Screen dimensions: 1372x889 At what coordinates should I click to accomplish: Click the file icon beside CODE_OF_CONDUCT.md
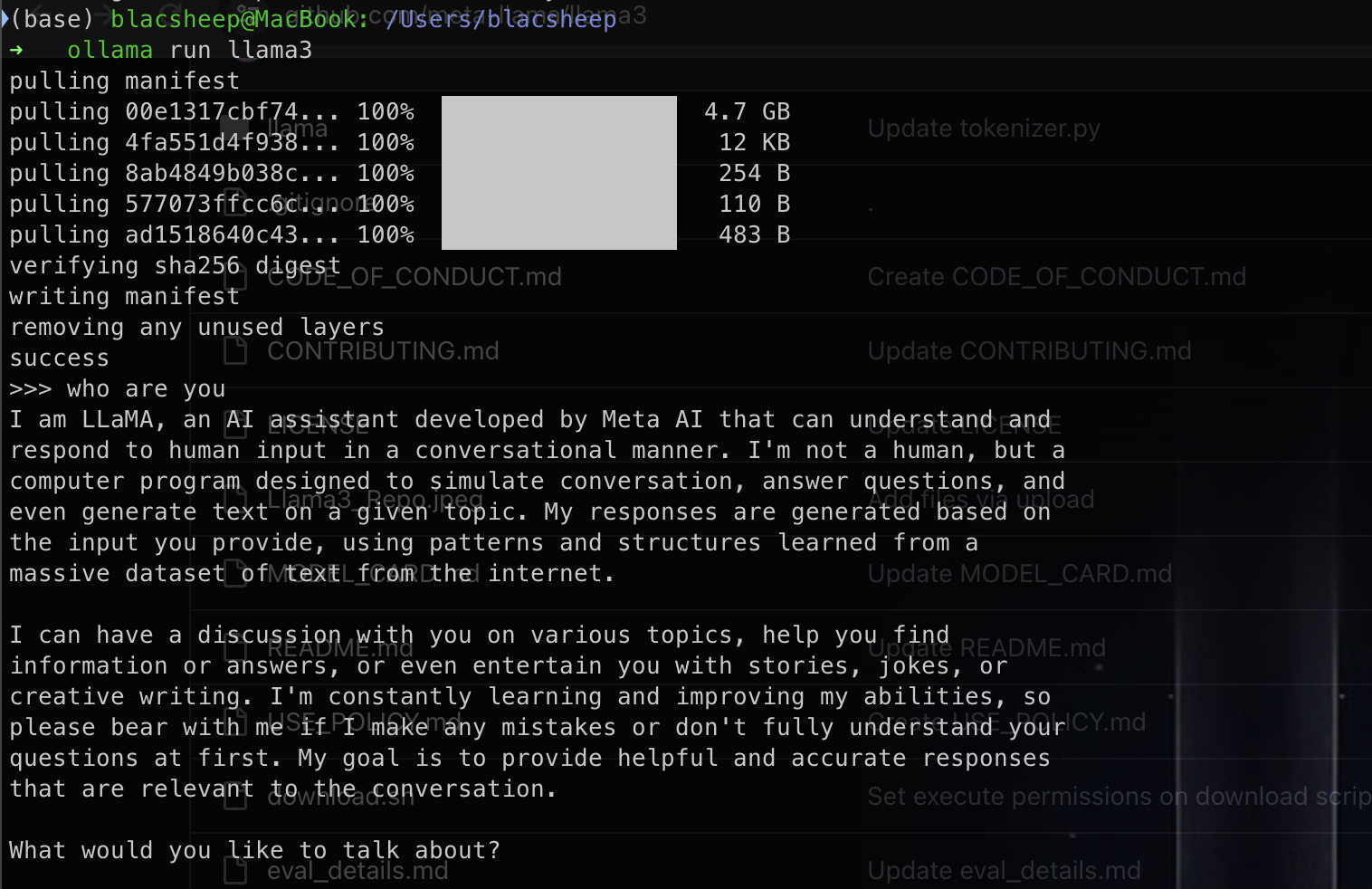coord(235,277)
